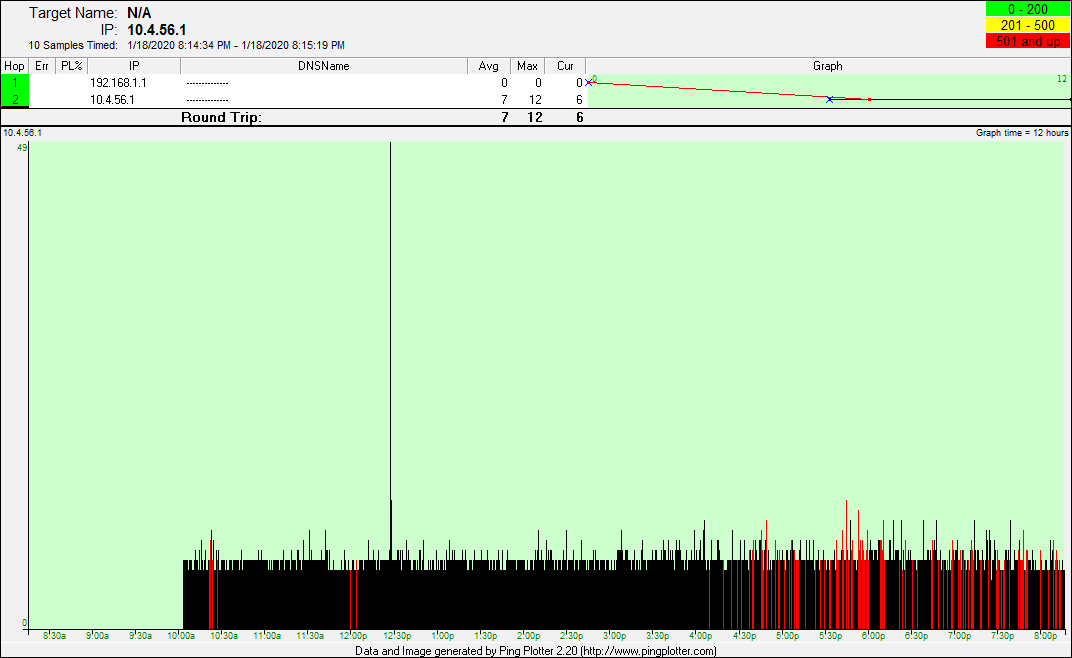Screen dimensions: 1072x658
Task: Click the Graph column header
Action: click(827, 66)
